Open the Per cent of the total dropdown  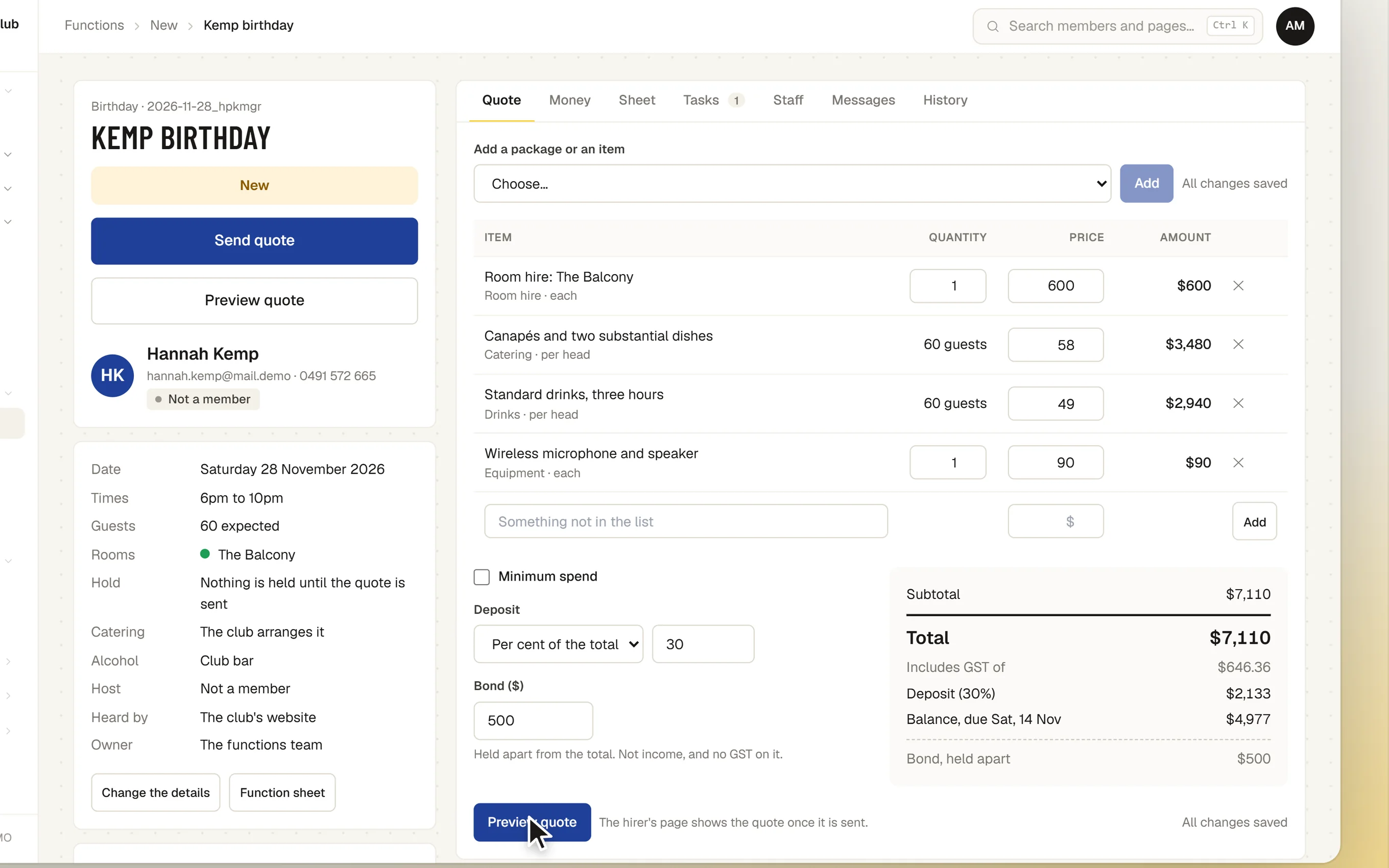559,644
